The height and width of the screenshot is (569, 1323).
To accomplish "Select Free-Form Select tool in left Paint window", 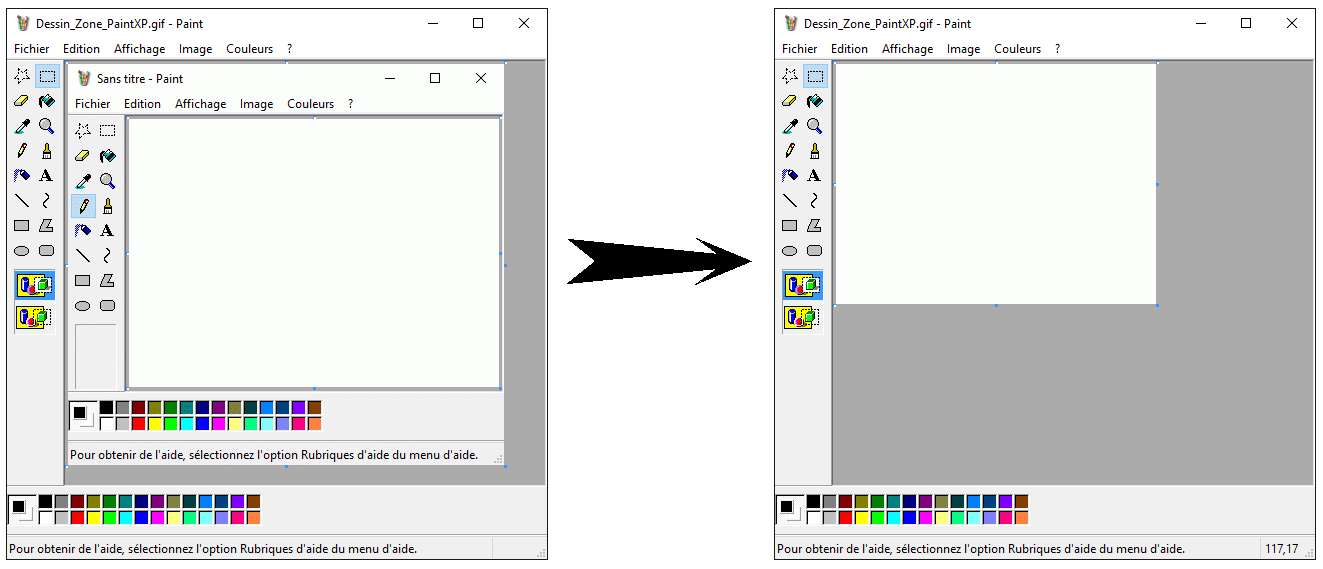I will point(21,76).
